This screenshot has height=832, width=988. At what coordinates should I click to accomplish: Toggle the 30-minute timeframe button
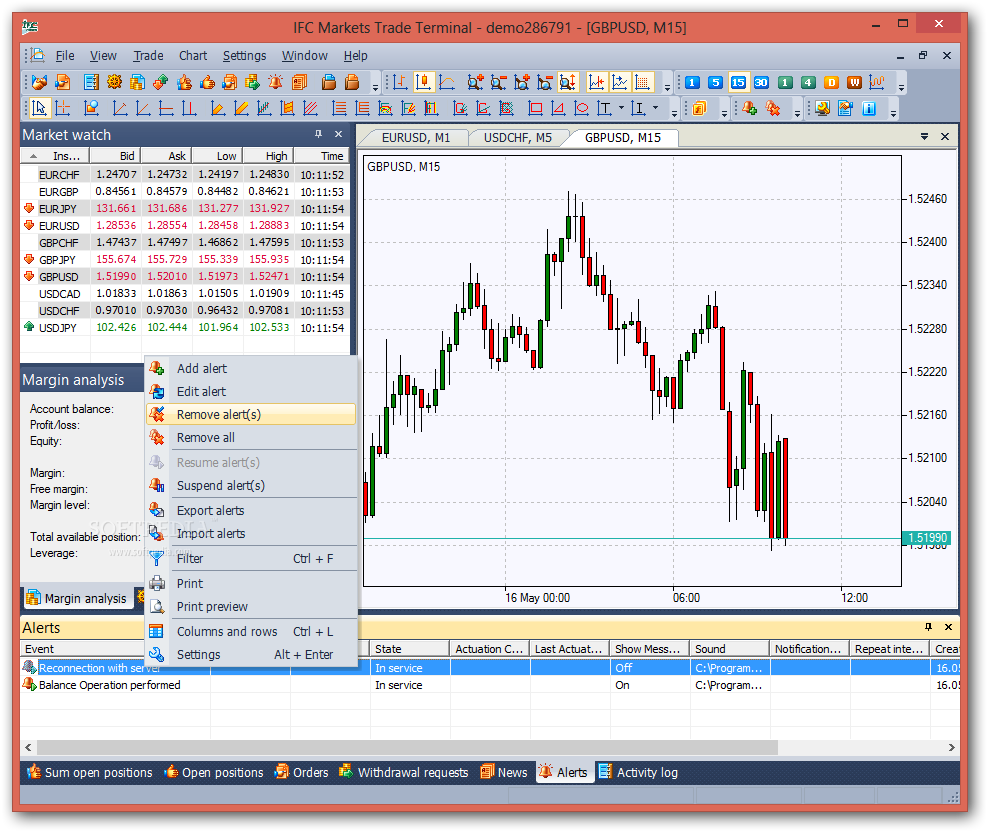[761, 83]
